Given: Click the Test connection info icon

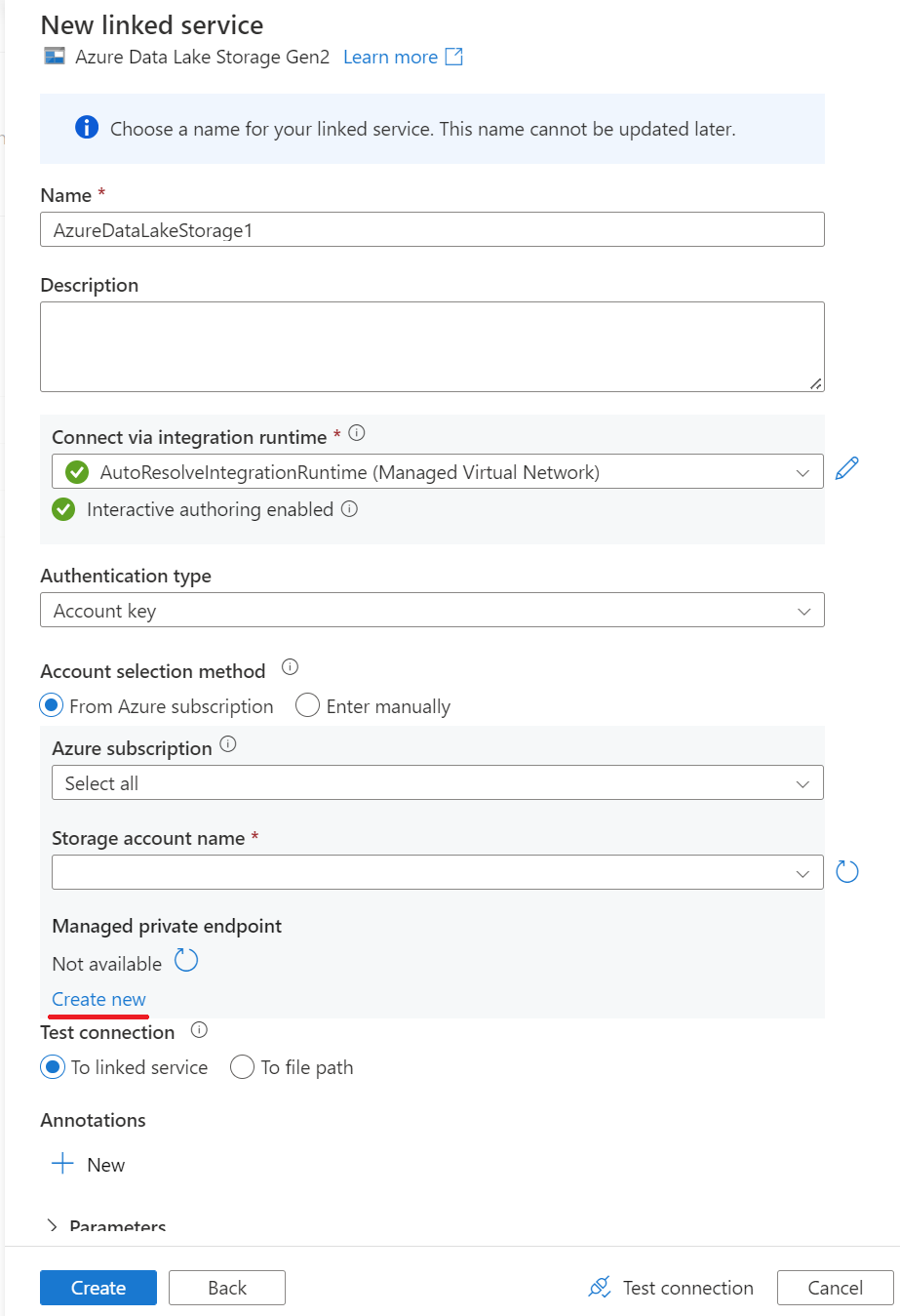Looking at the screenshot, I should click(198, 1030).
